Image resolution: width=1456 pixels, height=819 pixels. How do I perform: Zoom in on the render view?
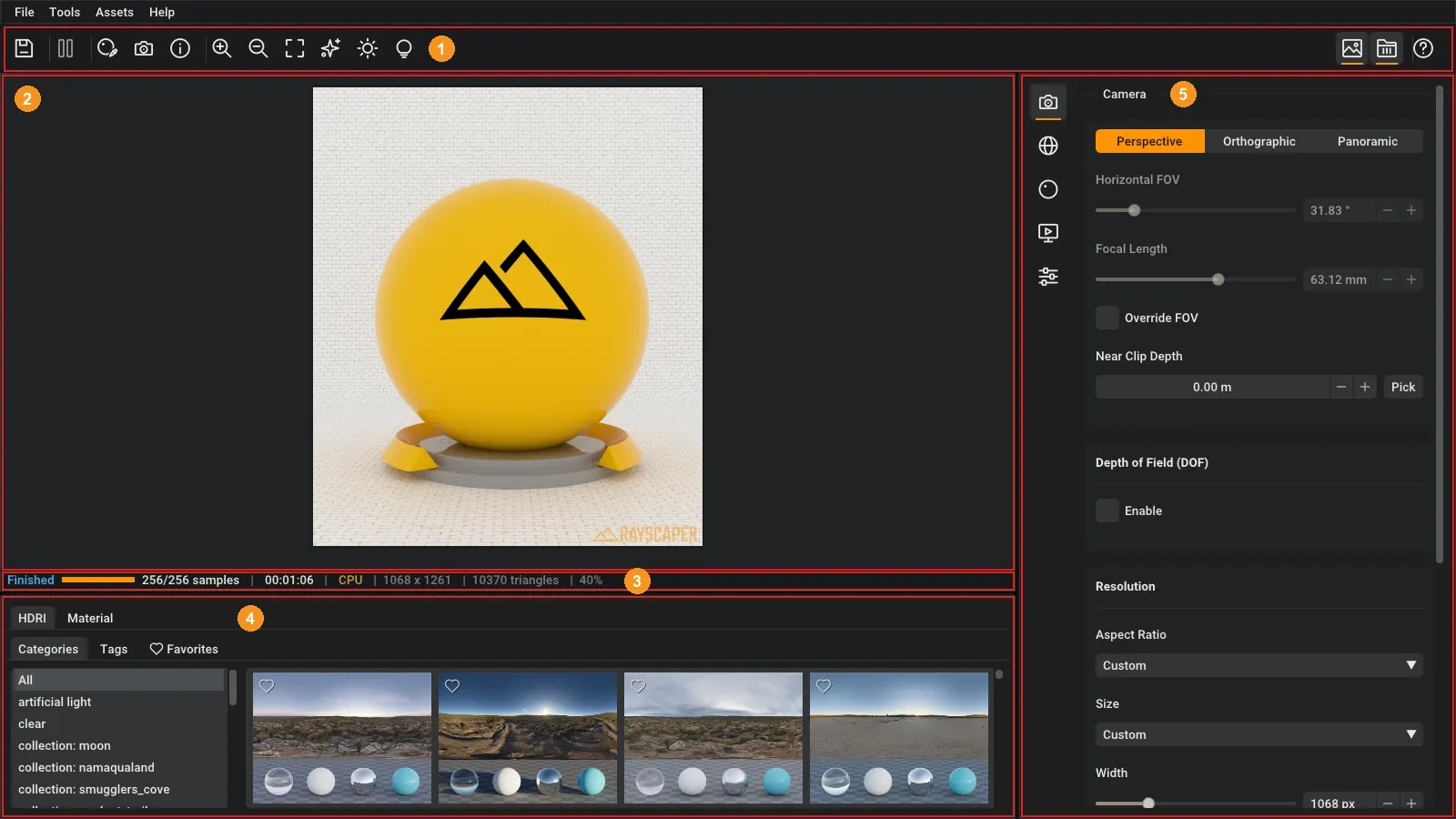coord(222,48)
